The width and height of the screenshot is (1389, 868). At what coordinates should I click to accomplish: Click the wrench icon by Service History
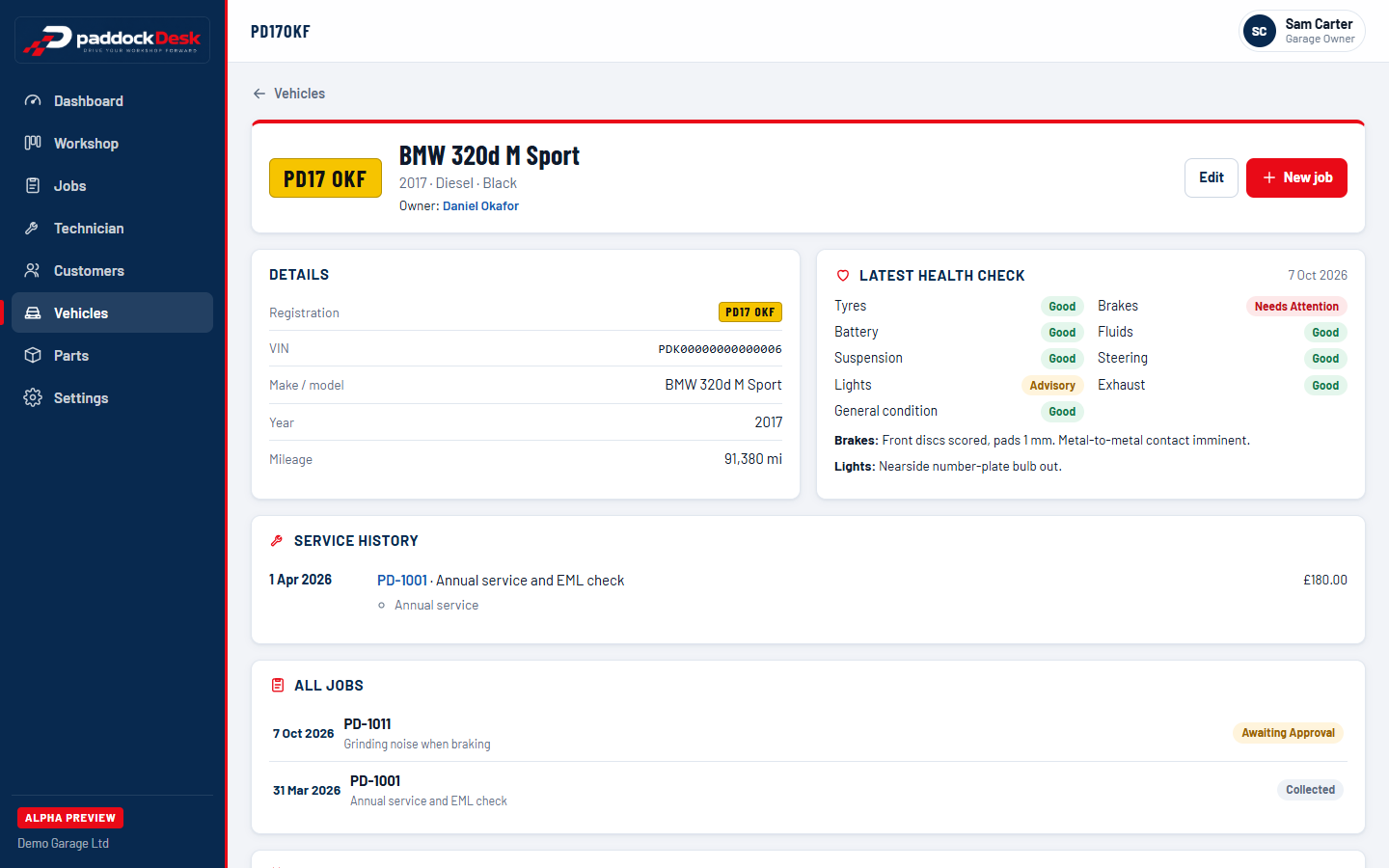pyautogui.click(x=277, y=541)
